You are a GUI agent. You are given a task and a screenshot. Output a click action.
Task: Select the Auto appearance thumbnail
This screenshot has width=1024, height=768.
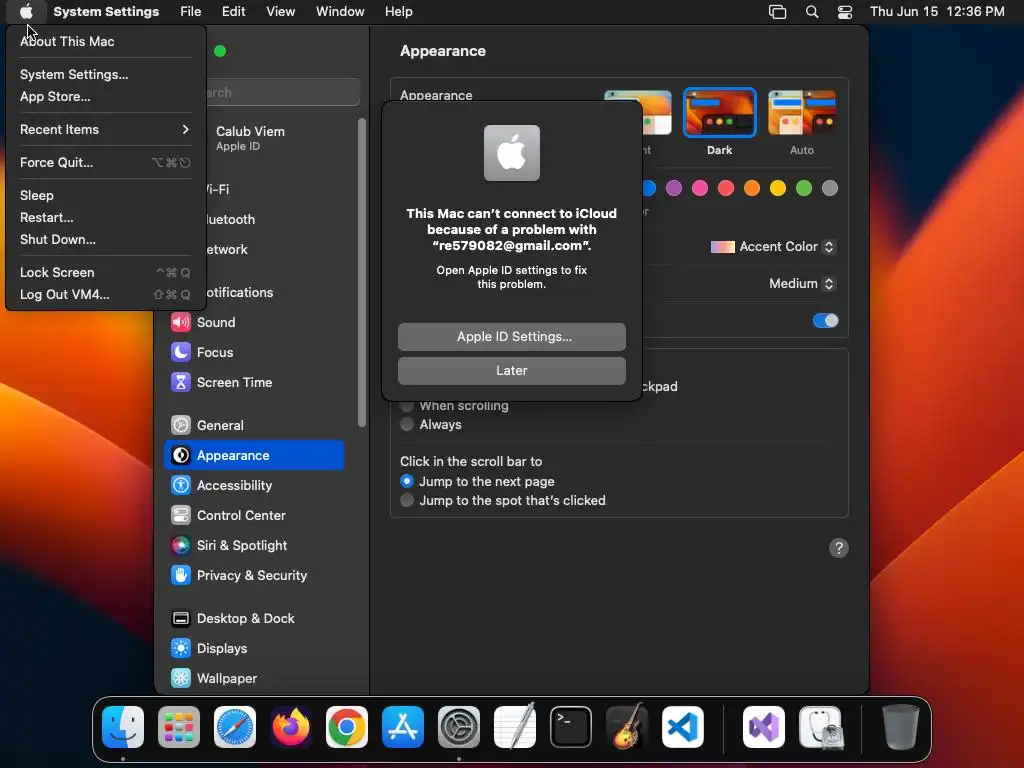(x=802, y=113)
